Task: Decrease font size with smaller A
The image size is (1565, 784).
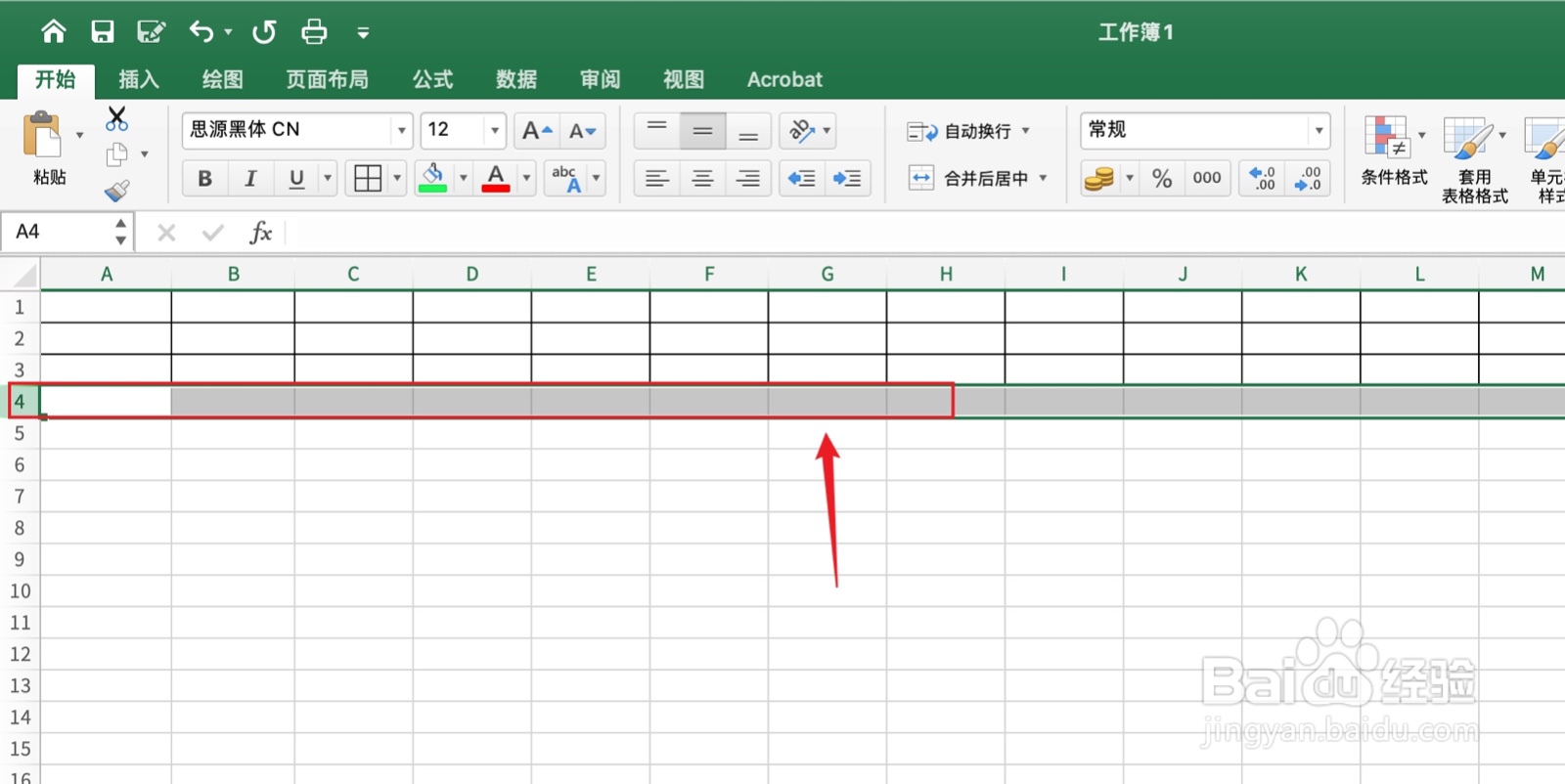Action: pos(583,130)
